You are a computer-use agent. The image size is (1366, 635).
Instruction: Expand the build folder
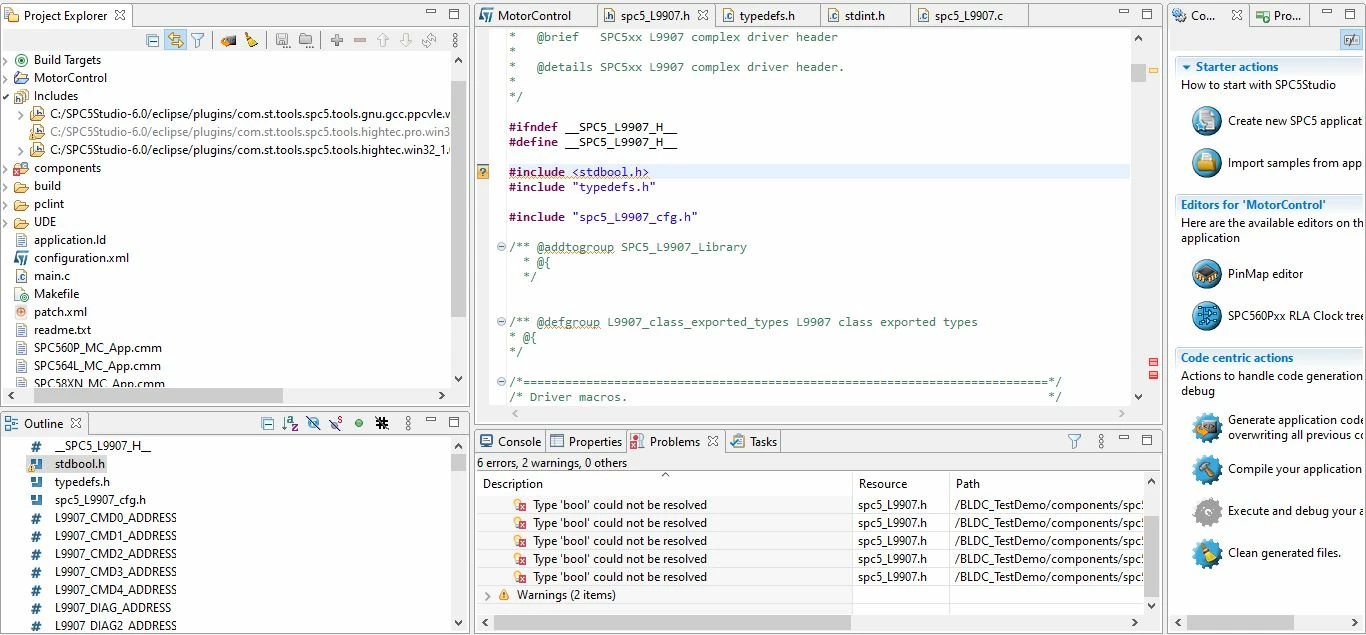coord(6,186)
